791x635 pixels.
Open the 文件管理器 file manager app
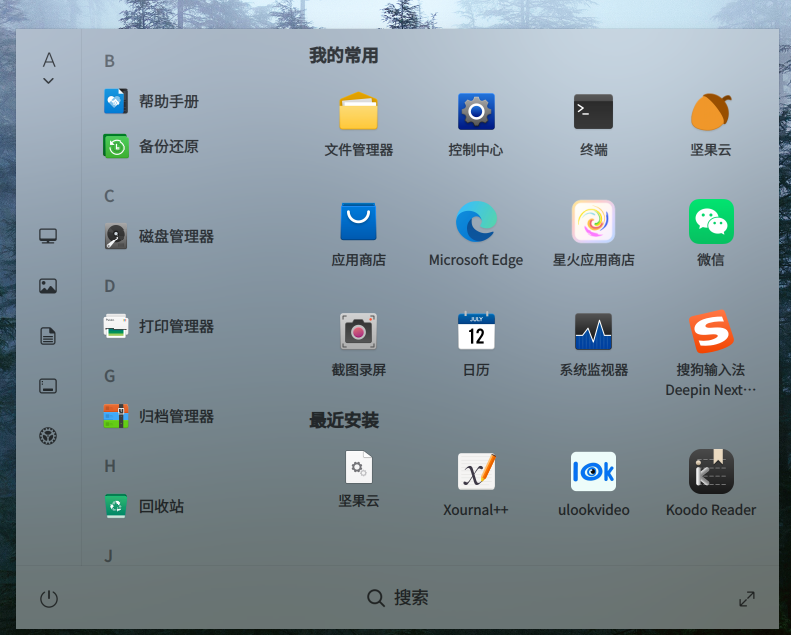(x=358, y=124)
